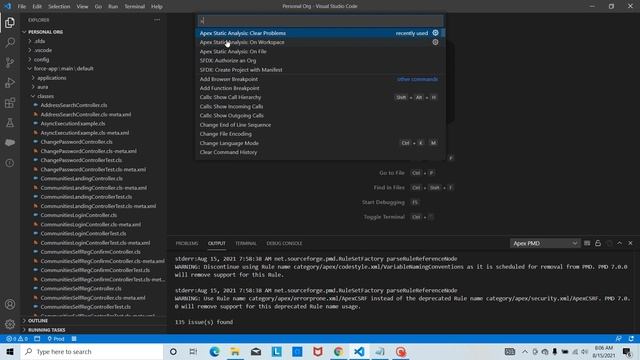Run SFDX: Authorize an Org command
The image size is (640, 360).
[320, 60]
